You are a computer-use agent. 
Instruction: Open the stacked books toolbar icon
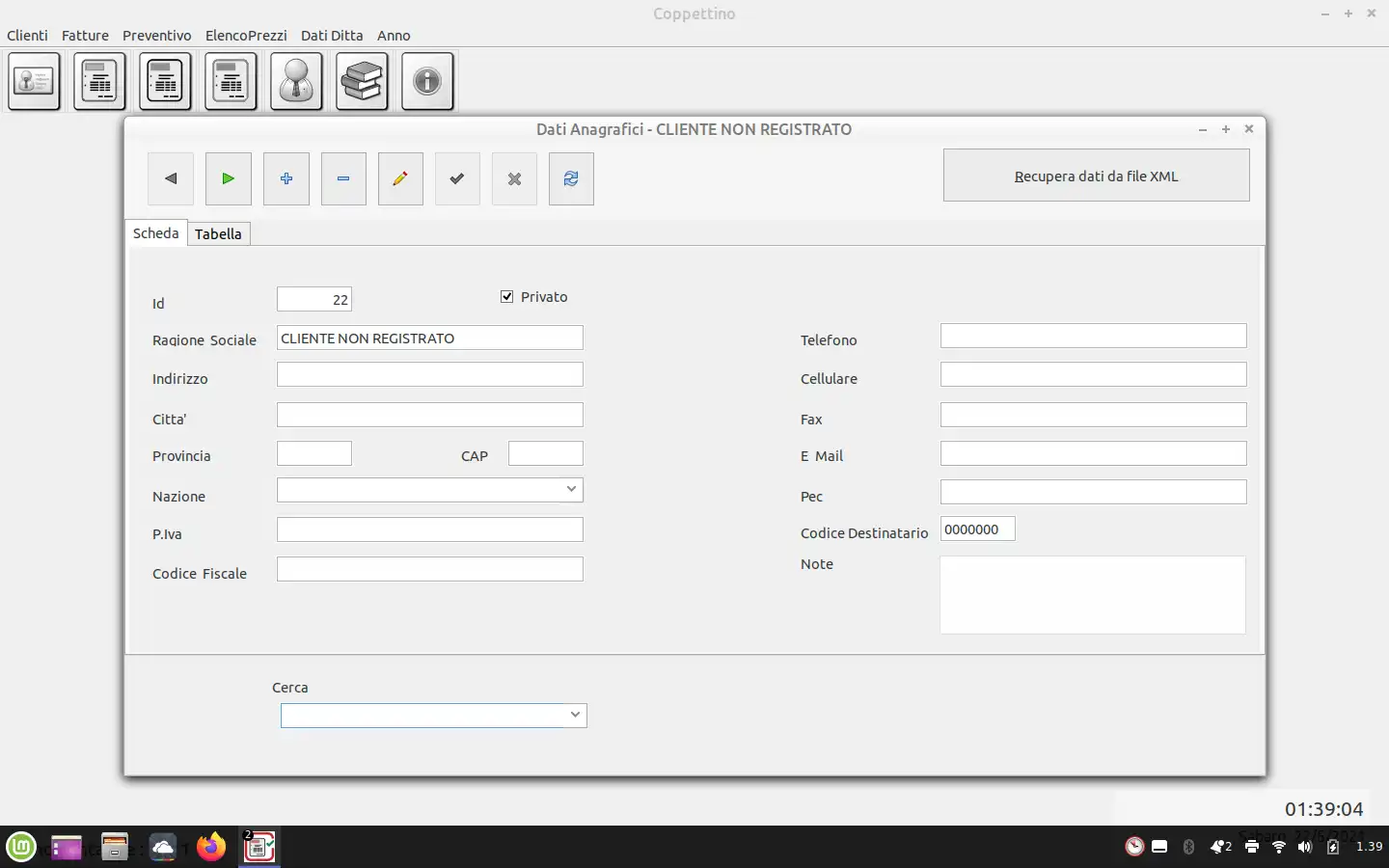362,81
